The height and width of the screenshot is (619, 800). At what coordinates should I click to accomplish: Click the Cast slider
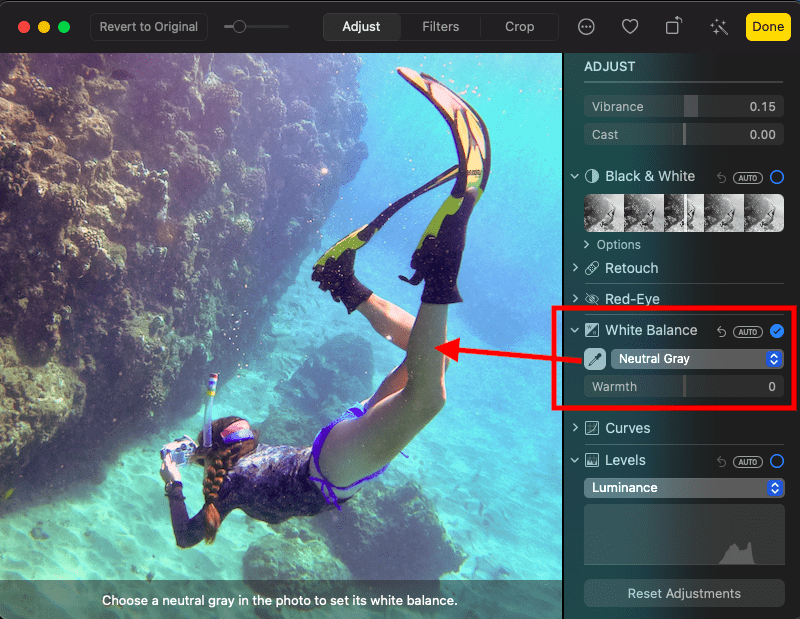pyautogui.click(x=684, y=134)
